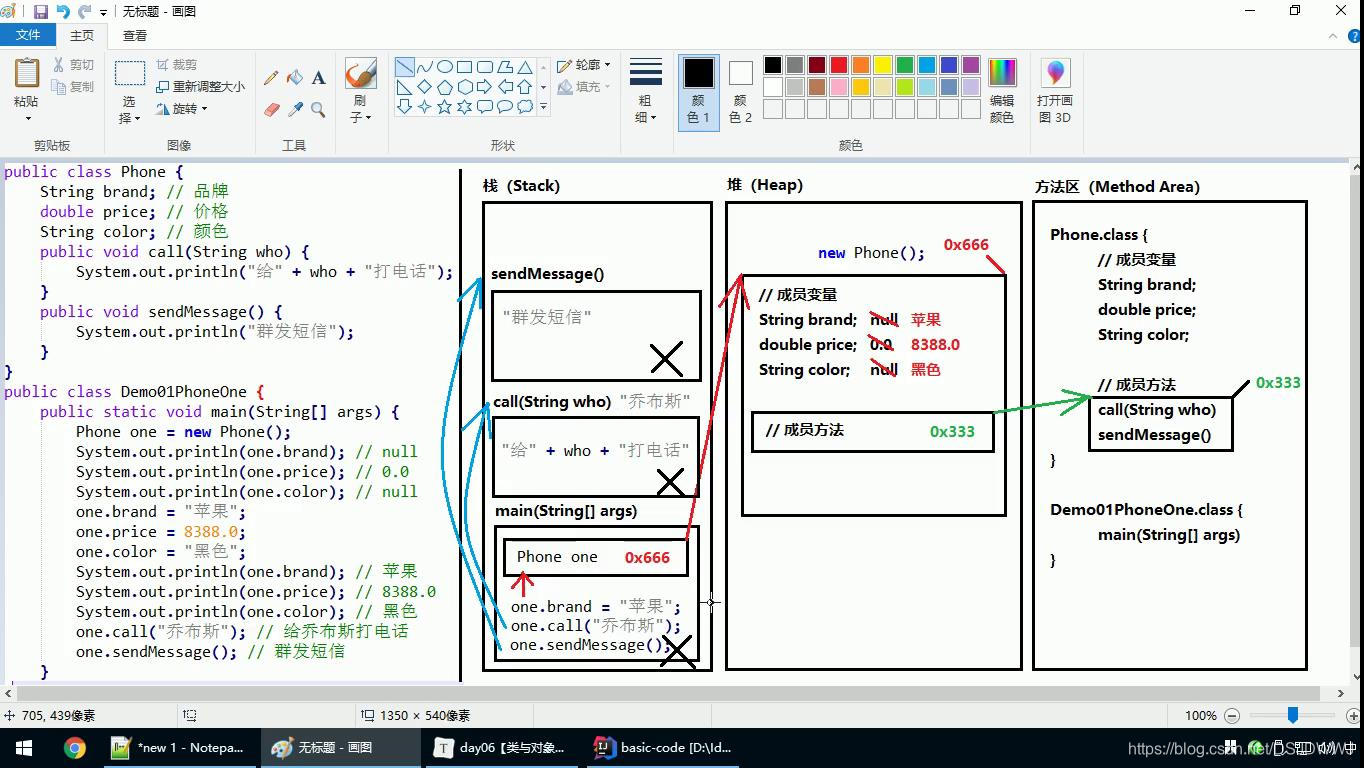
Task: Open the customize quick access toolbar arrow
Action: pos(104,12)
